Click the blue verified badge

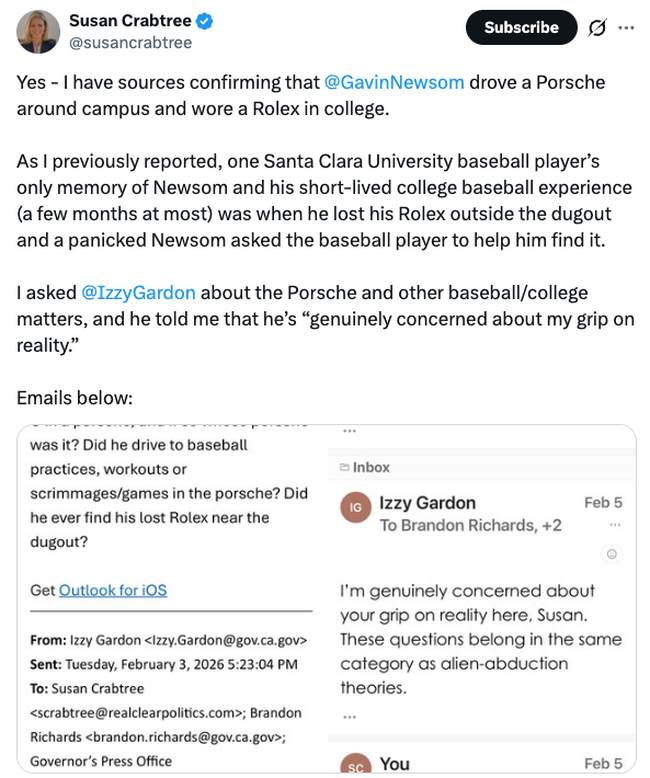[204, 21]
